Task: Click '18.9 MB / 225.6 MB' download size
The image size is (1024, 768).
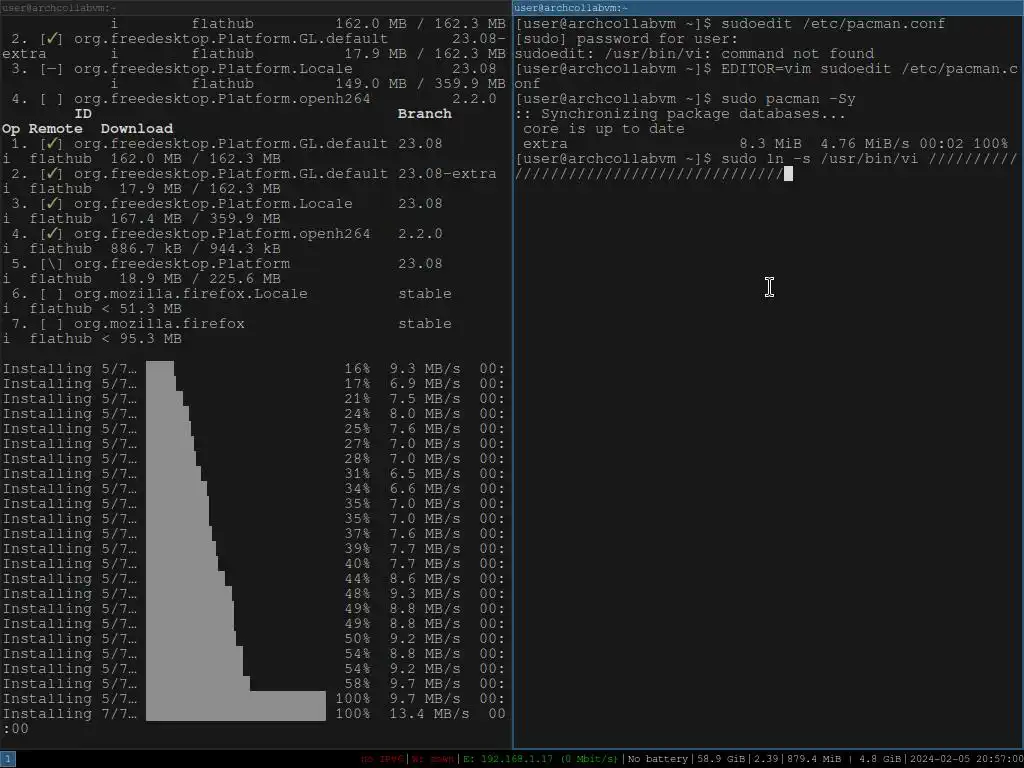Action: (x=199, y=279)
